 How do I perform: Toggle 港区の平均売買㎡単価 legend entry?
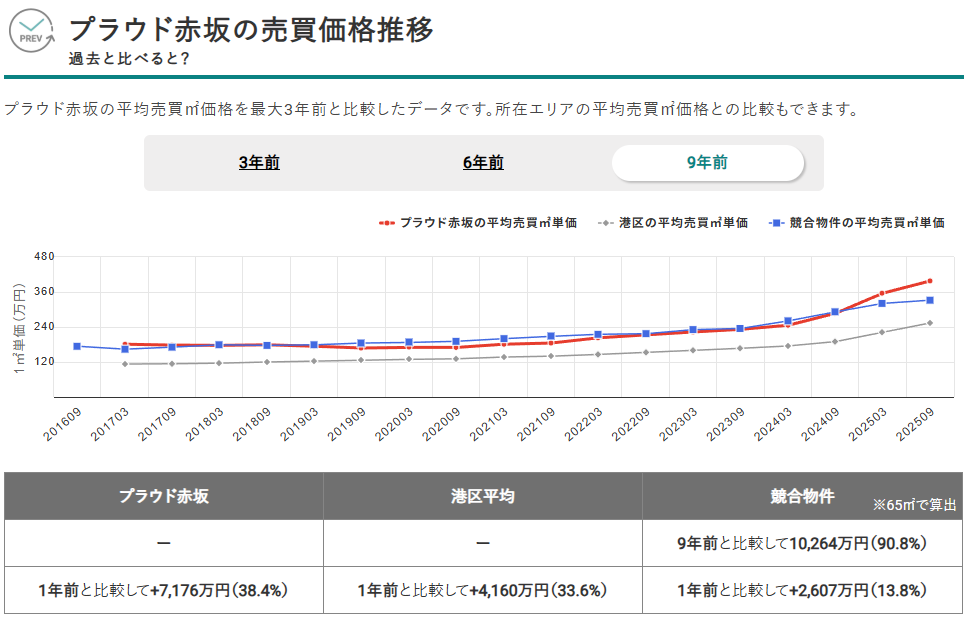click(x=683, y=223)
